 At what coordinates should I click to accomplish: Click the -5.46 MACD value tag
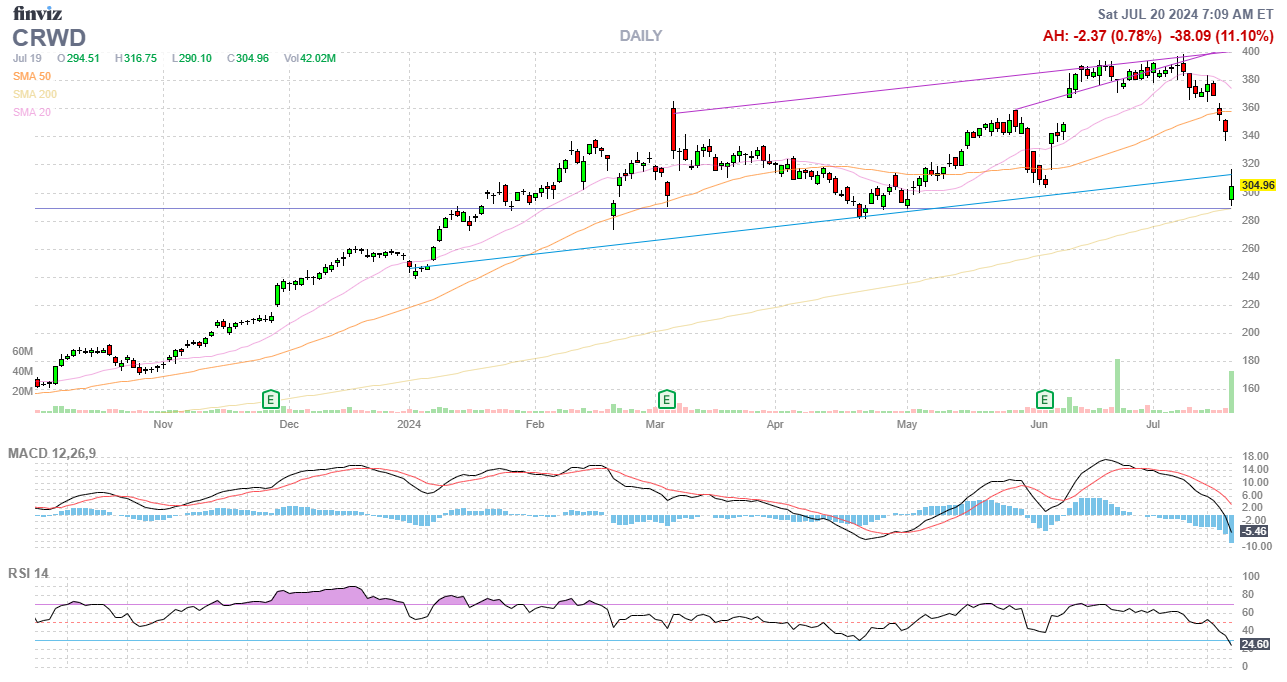tap(1254, 531)
